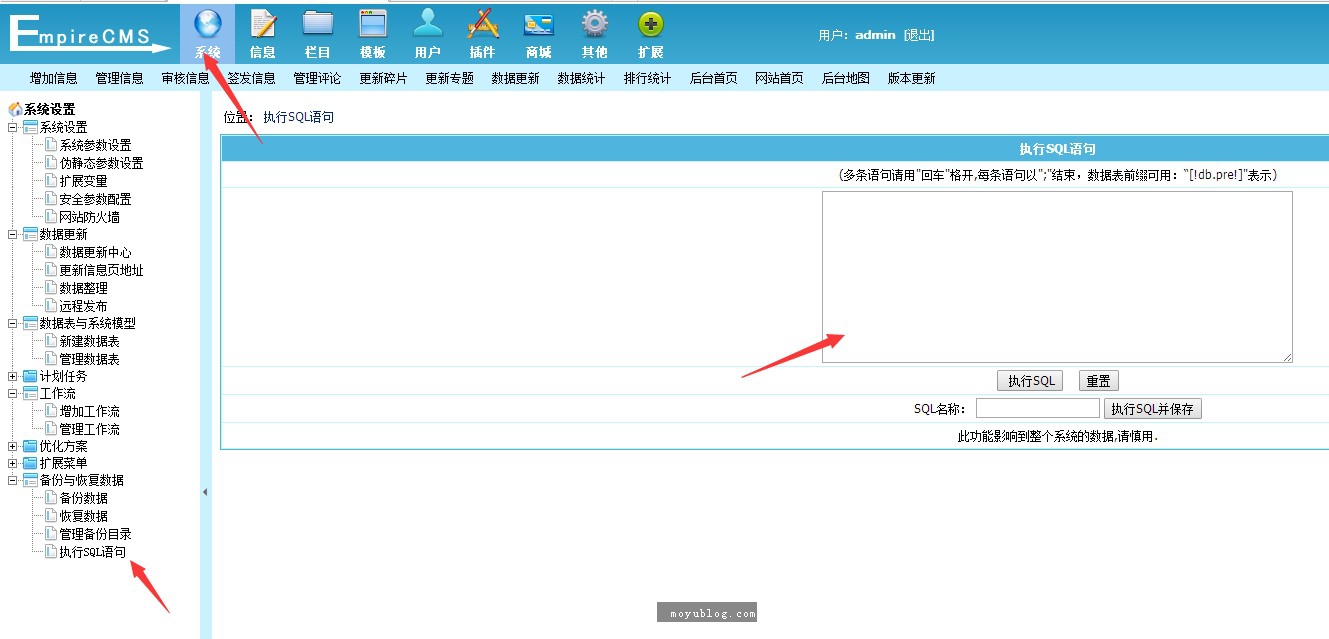Click the 执行SQL button
Screen dimensions: 1329x639
point(1030,381)
